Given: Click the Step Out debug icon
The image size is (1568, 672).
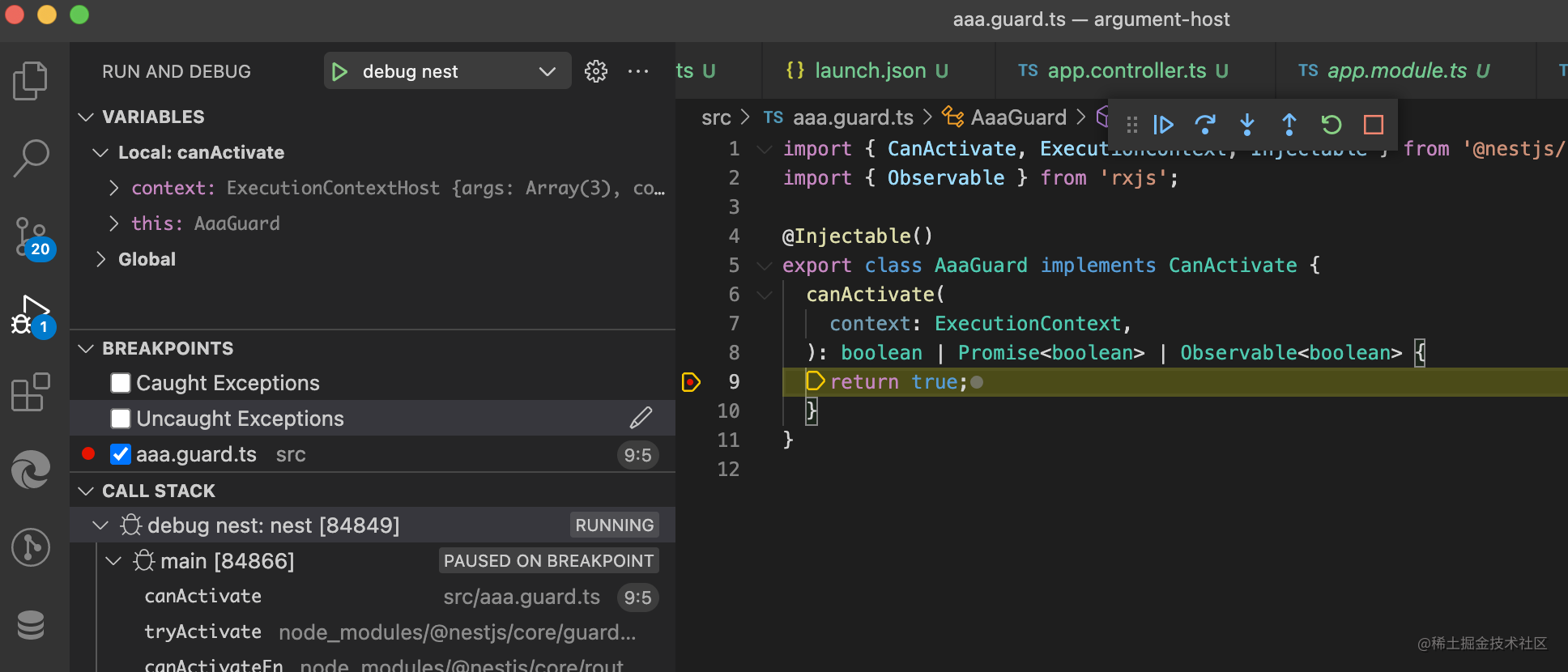Looking at the screenshot, I should tap(1289, 125).
